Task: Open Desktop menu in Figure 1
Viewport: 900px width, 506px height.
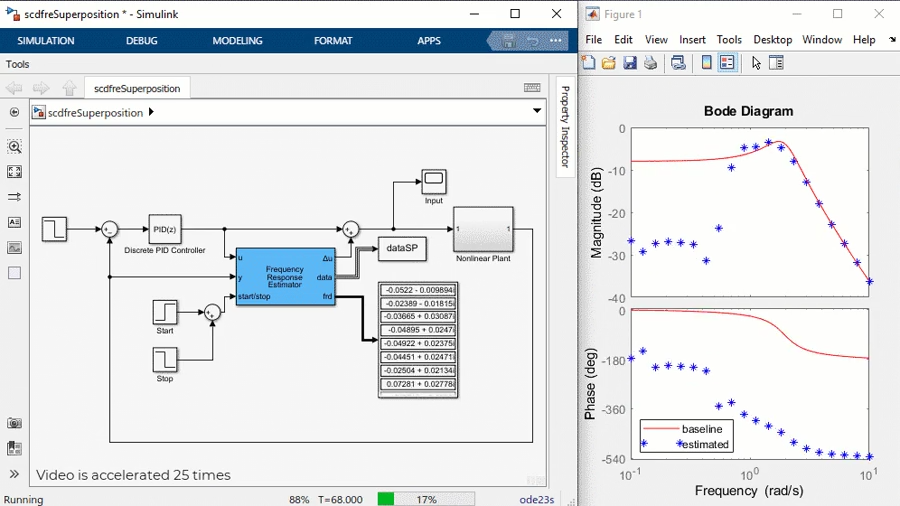Action: point(773,40)
